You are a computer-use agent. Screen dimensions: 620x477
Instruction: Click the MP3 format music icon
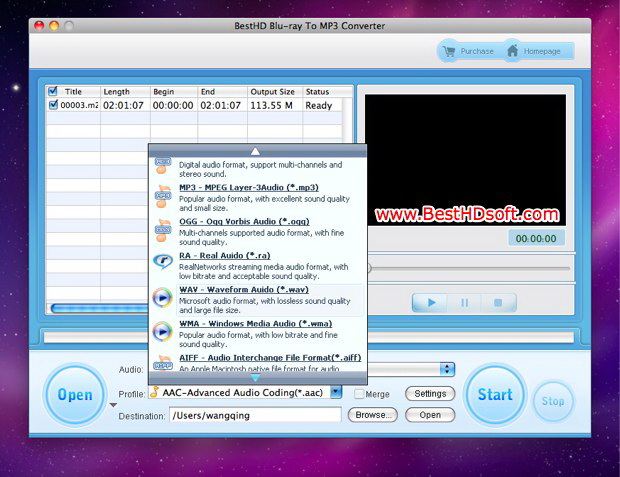click(163, 196)
